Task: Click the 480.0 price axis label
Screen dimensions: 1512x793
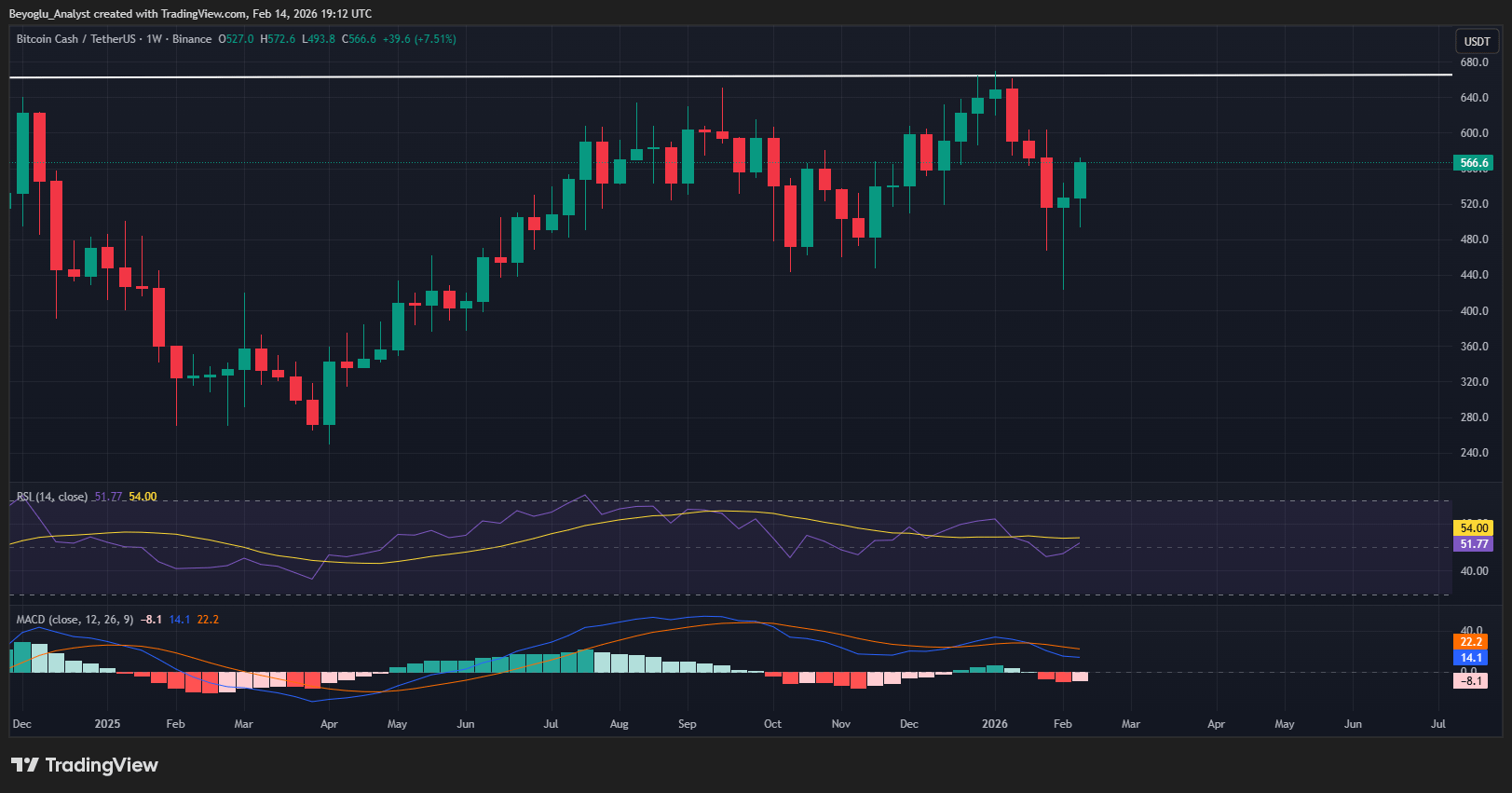Action: click(1475, 239)
